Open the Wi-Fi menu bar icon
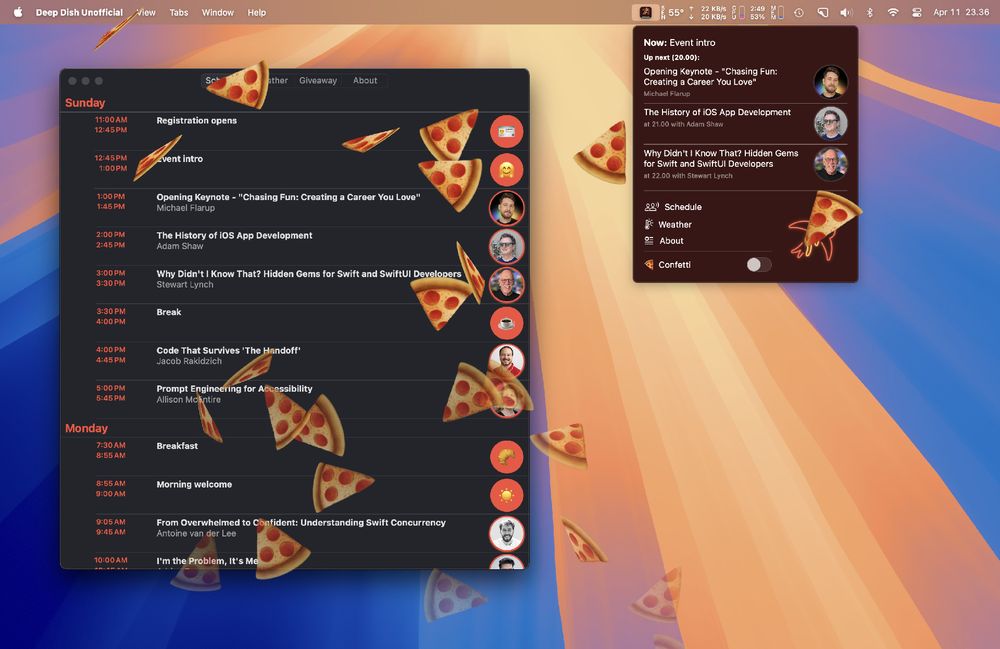 click(x=893, y=12)
